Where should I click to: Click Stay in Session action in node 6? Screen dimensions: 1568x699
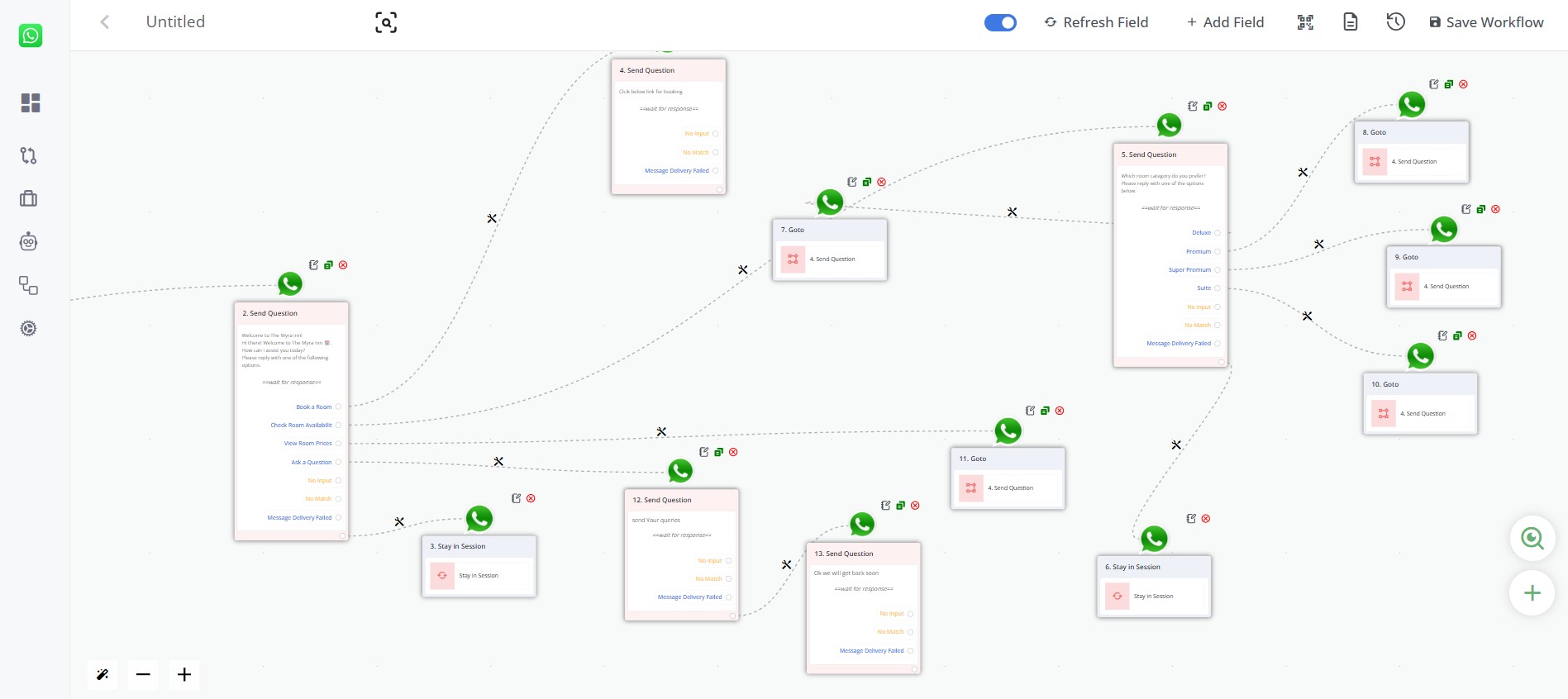pyautogui.click(x=1154, y=596)
